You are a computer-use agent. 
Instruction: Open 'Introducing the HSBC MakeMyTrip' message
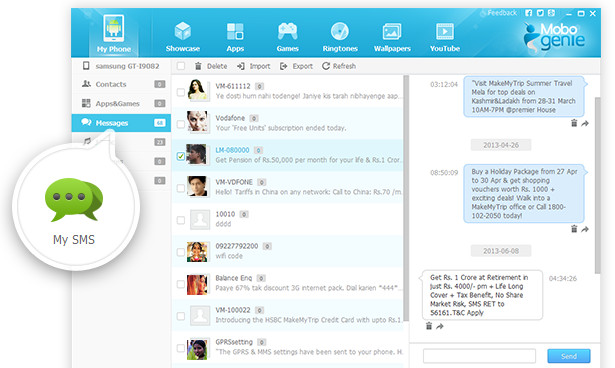point(308,320)
